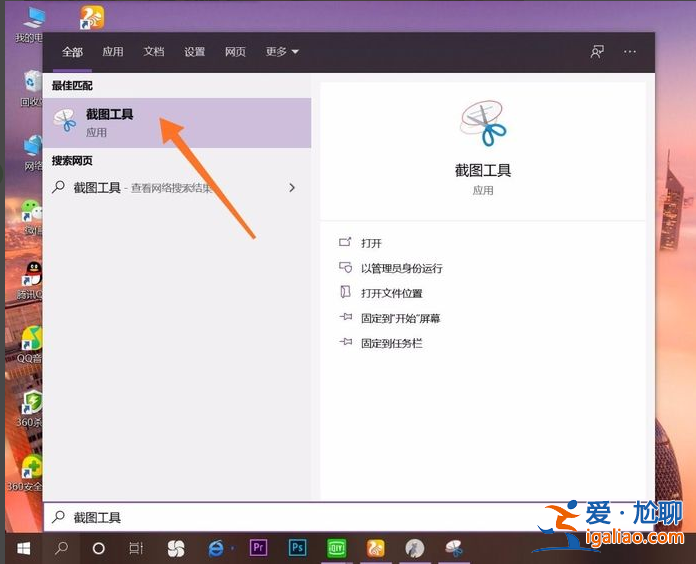Switch to the 全部 tab

(72, 52)
